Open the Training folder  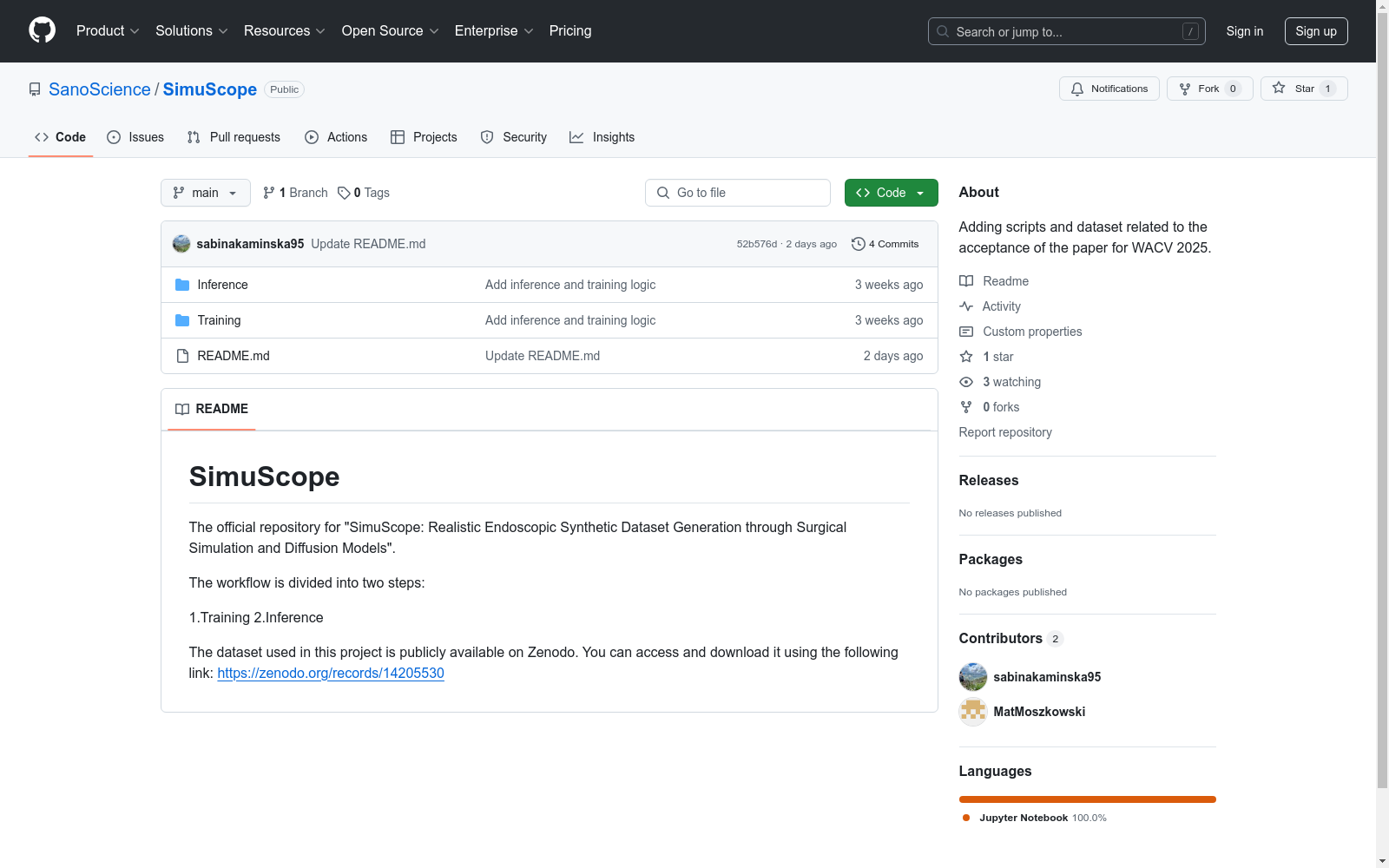(x=219, y=320)
